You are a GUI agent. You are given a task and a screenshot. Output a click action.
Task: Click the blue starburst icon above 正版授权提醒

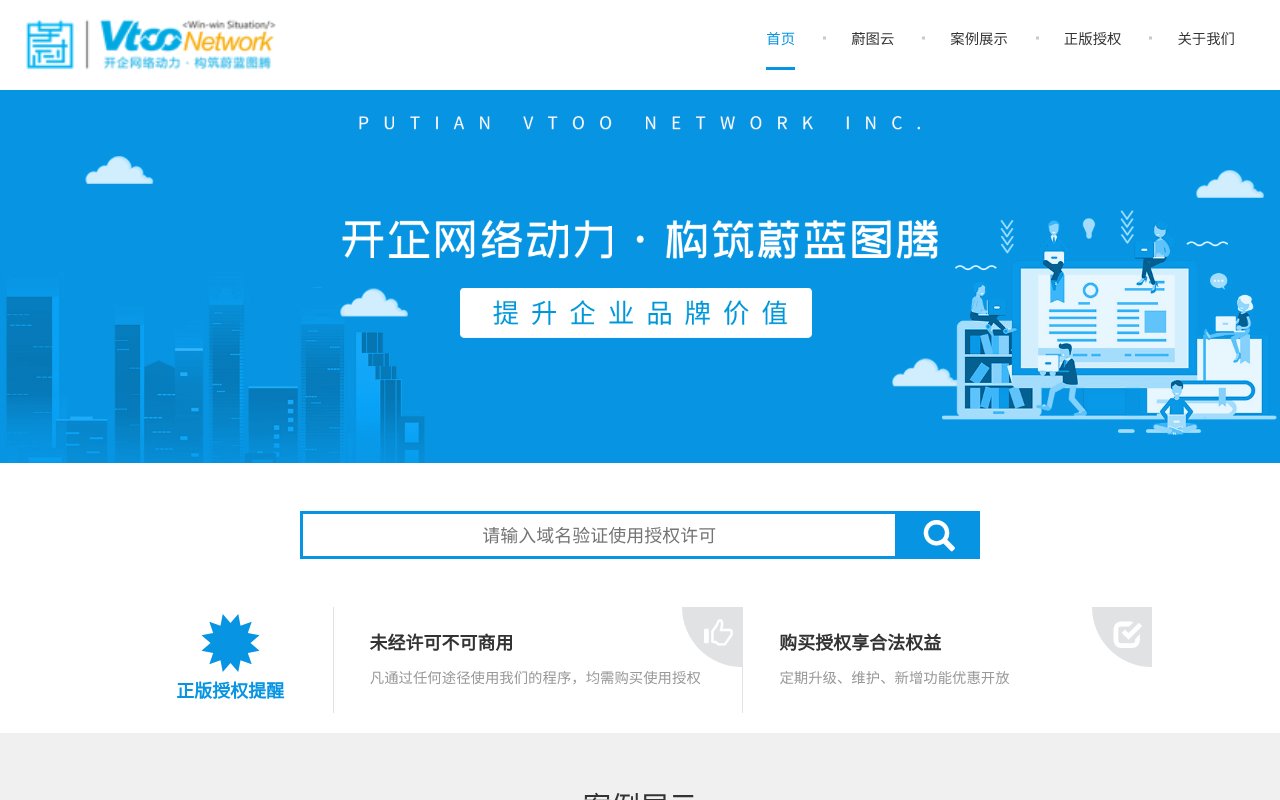click(230, 638)
